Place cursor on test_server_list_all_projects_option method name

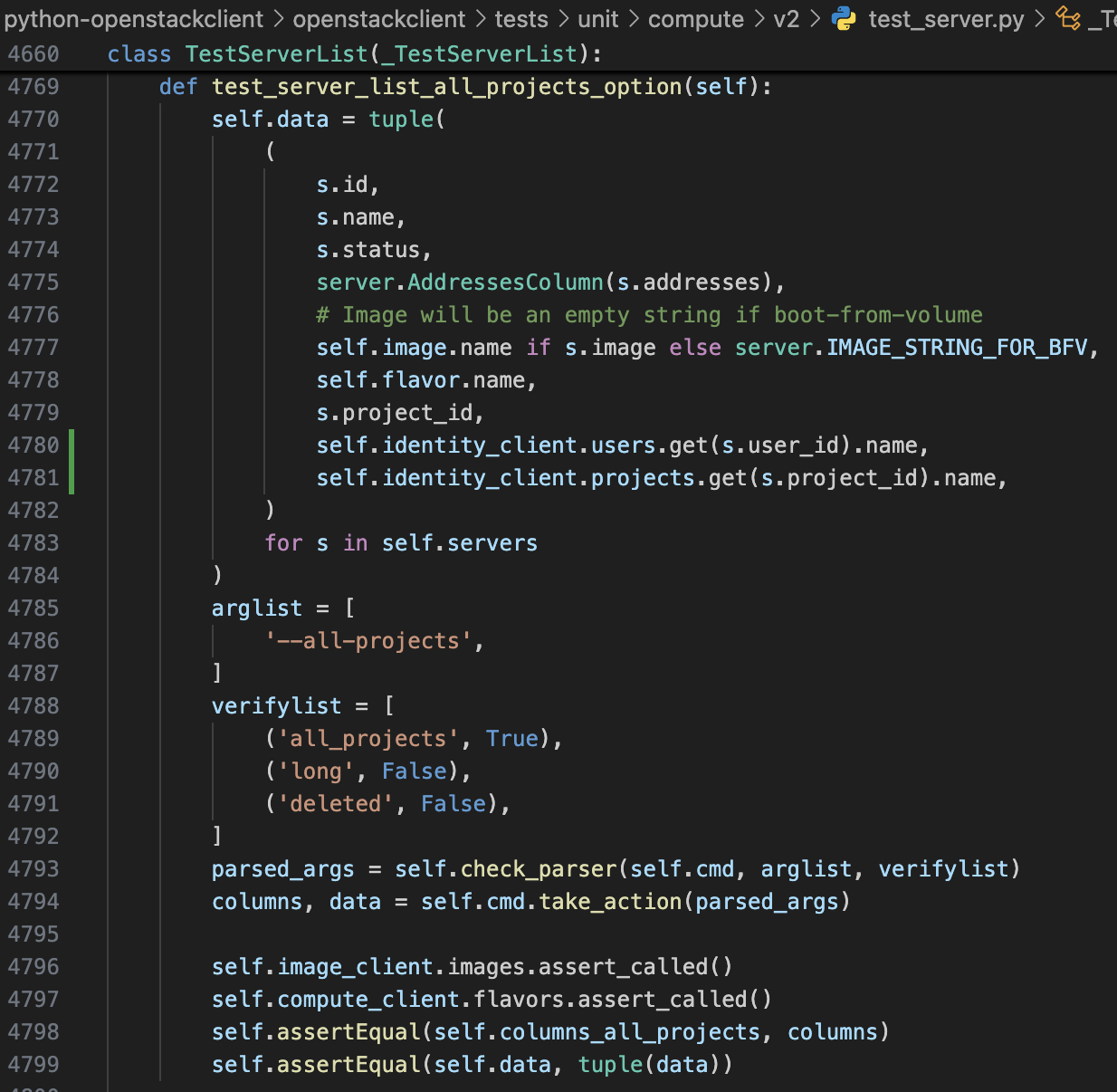coord(446,87)
